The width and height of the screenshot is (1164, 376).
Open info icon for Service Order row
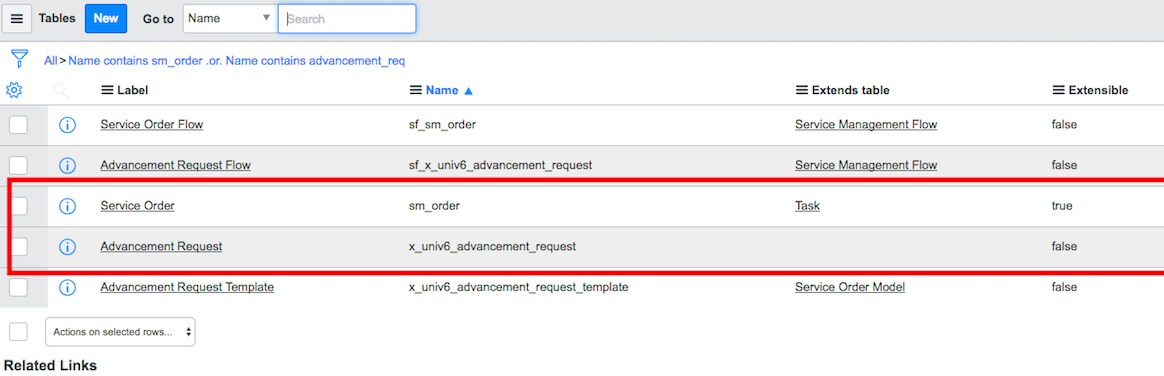tap(67, 206)
